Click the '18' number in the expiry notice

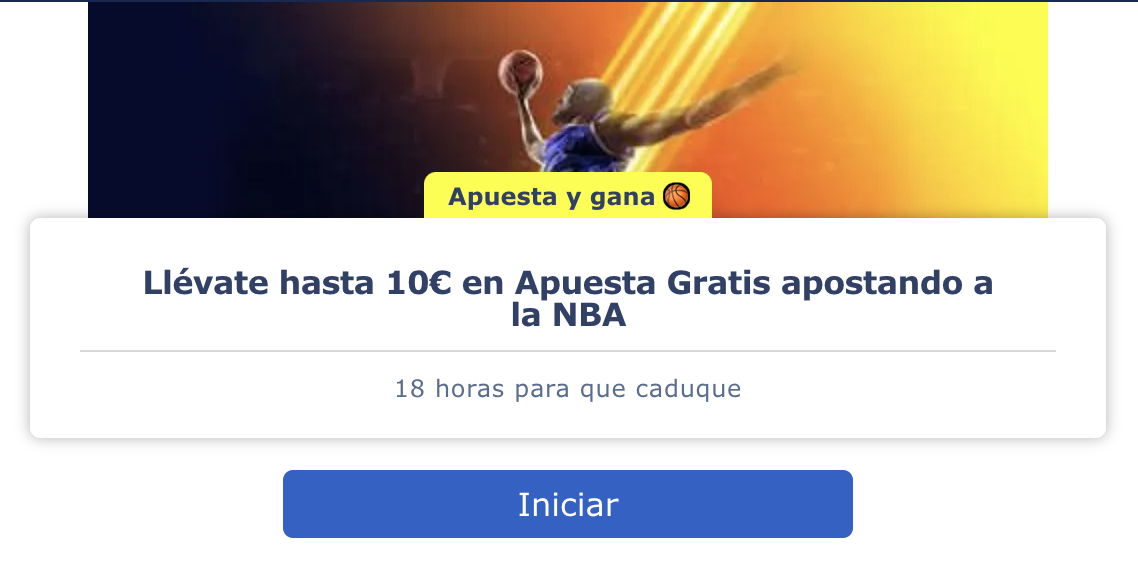[409, 388]
